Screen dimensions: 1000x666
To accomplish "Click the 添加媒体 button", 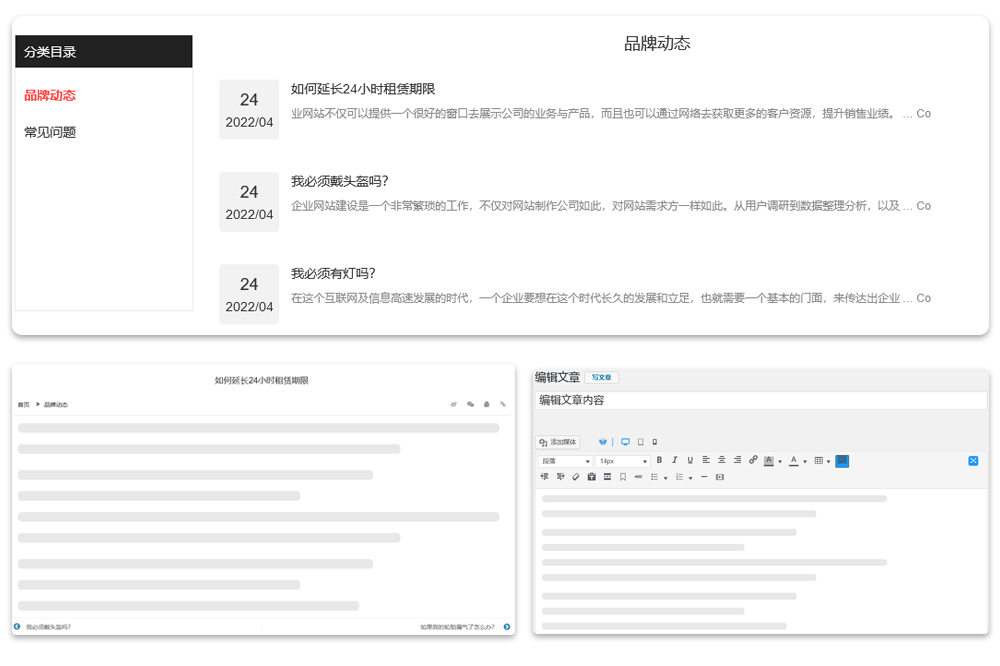I will 557,442.
